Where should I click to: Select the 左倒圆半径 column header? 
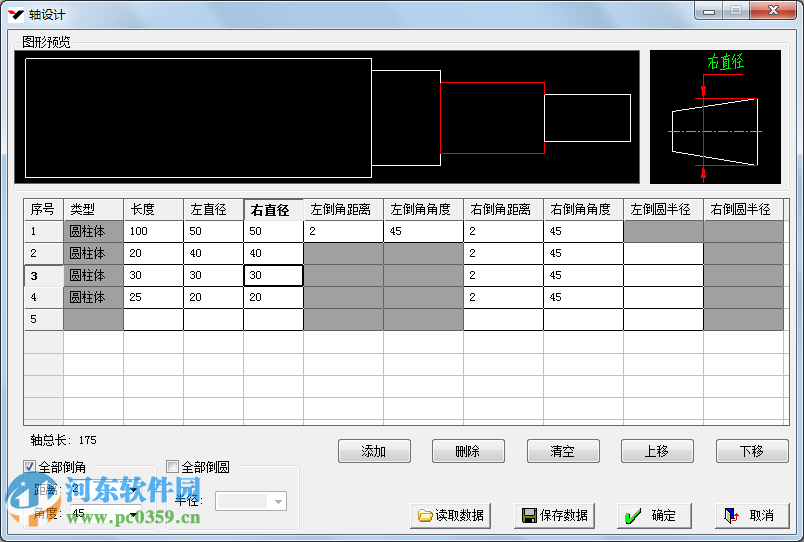pyautogui.click(x=664, y=210)
